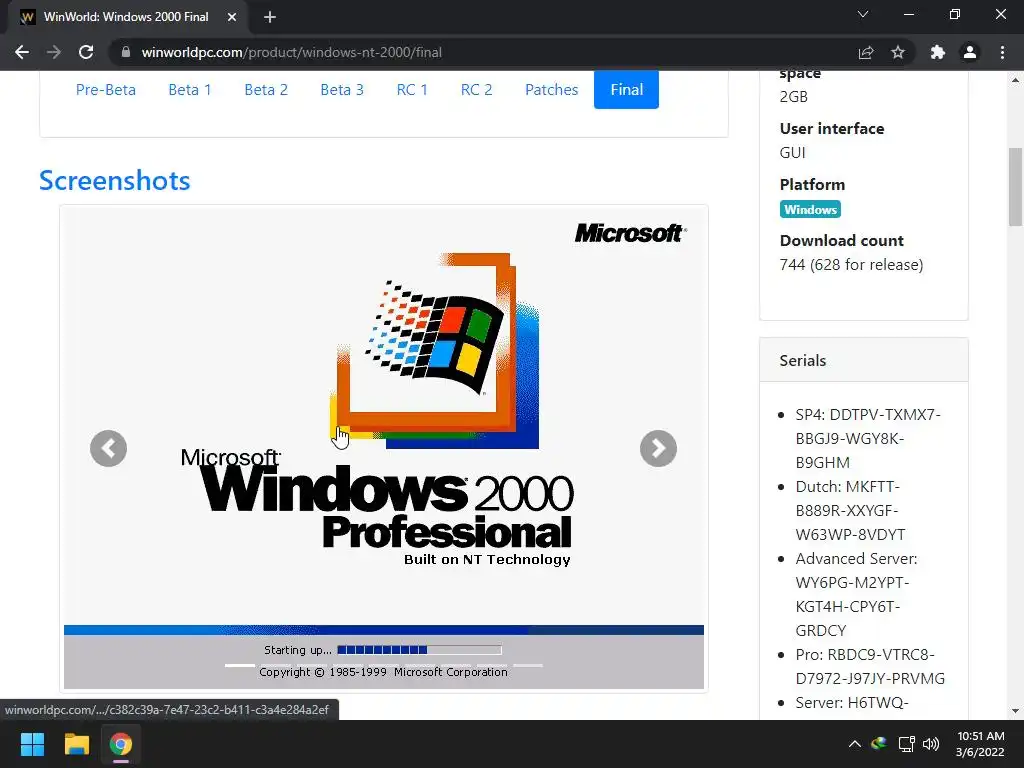Click the forward navigation arrow

[x=54, y=52]
